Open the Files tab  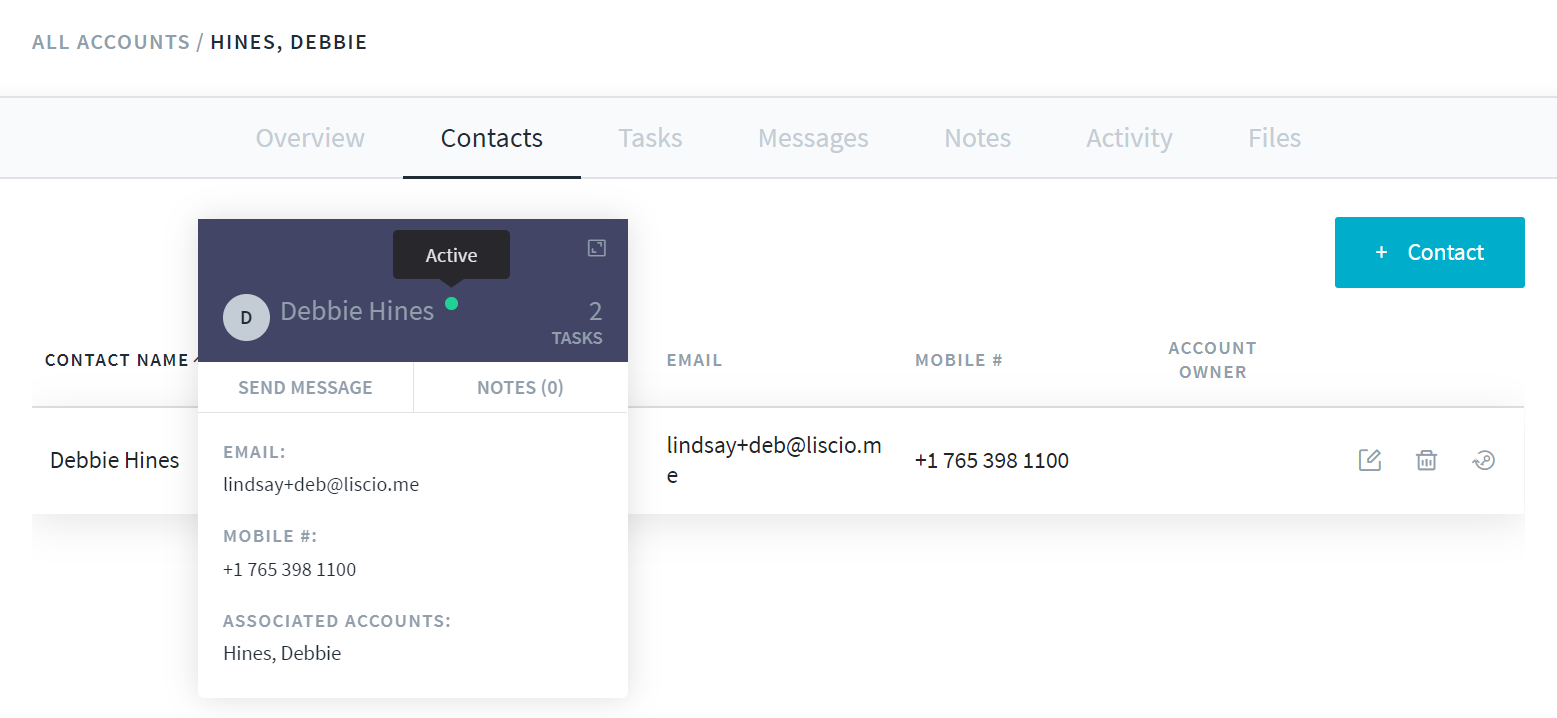pyautogui.click(x=1274, y=138)
